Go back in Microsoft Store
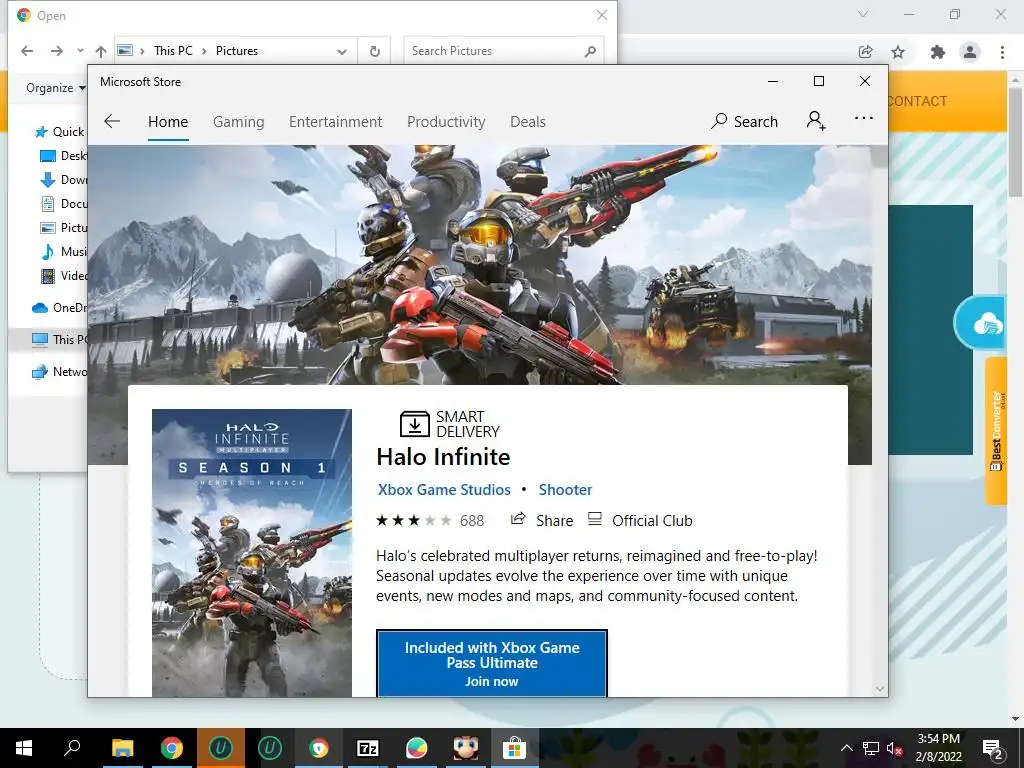Viewport: 1024px width, 768px height. (x=112, y=121)
